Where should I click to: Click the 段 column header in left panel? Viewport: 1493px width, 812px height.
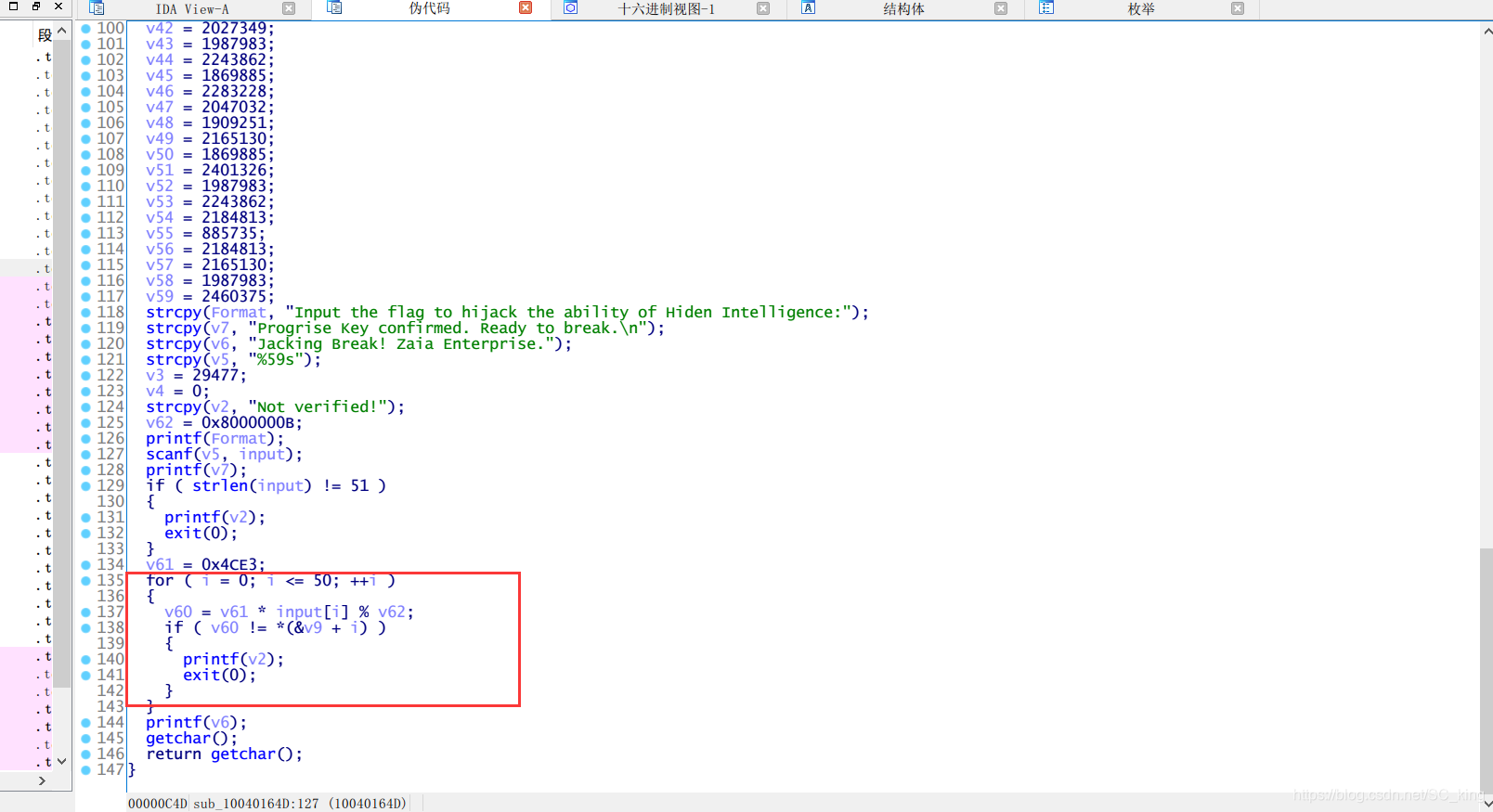[45, 35]
